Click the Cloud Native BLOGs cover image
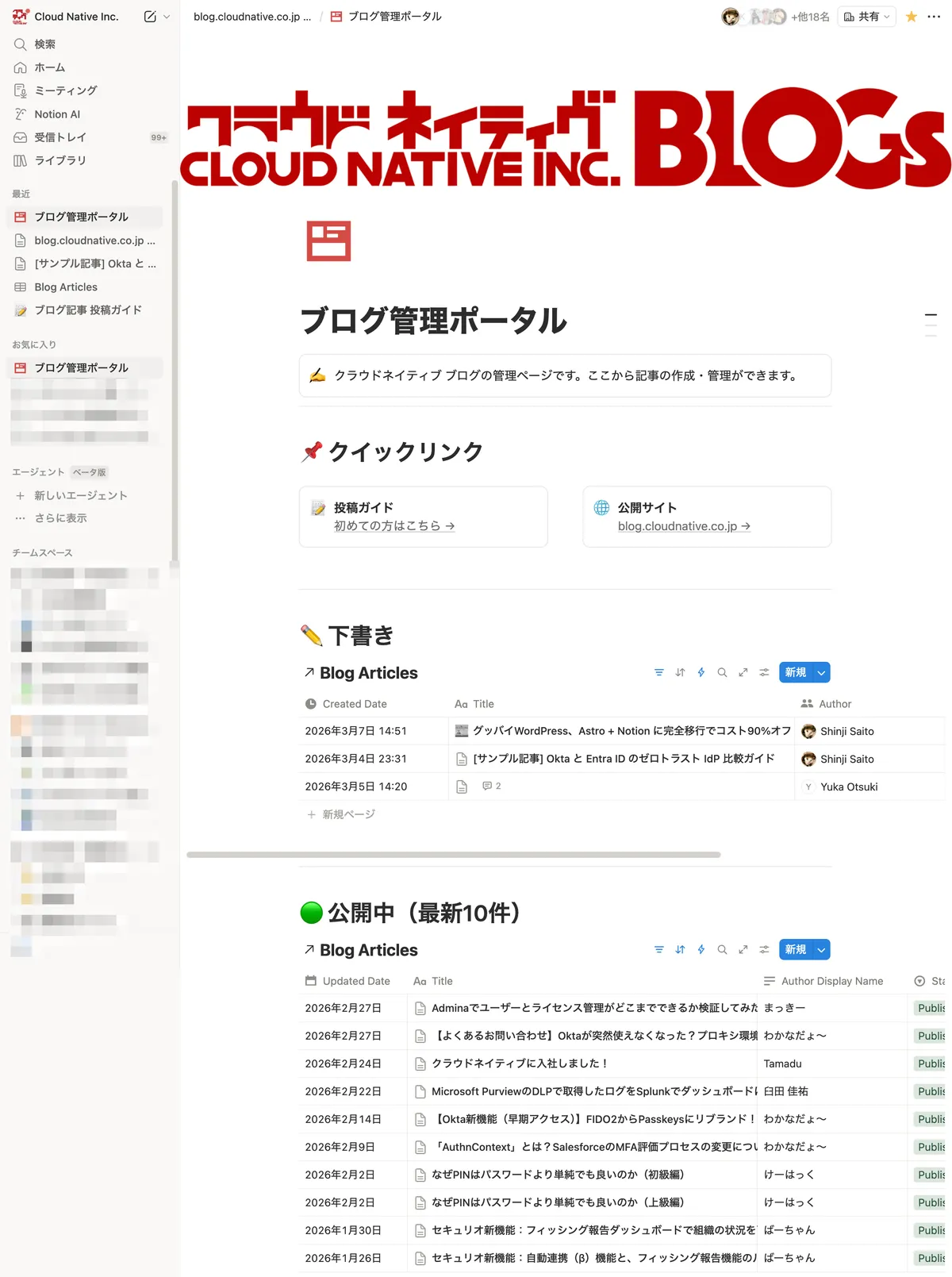Screen dimensions: 952x1277 click(x=566, y=139)
